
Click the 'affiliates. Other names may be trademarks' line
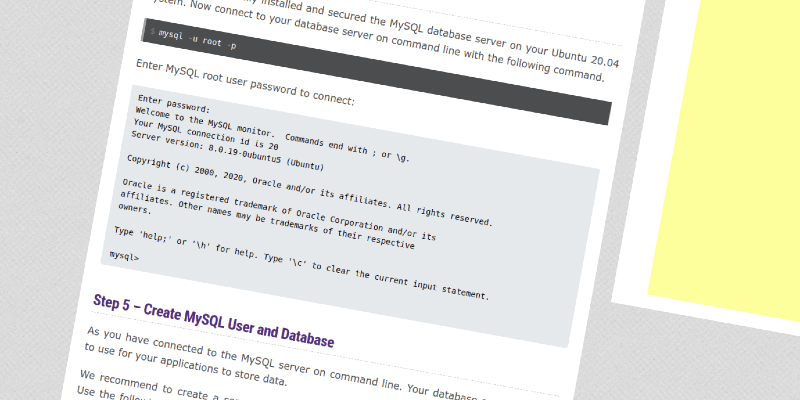click(250, 215)
